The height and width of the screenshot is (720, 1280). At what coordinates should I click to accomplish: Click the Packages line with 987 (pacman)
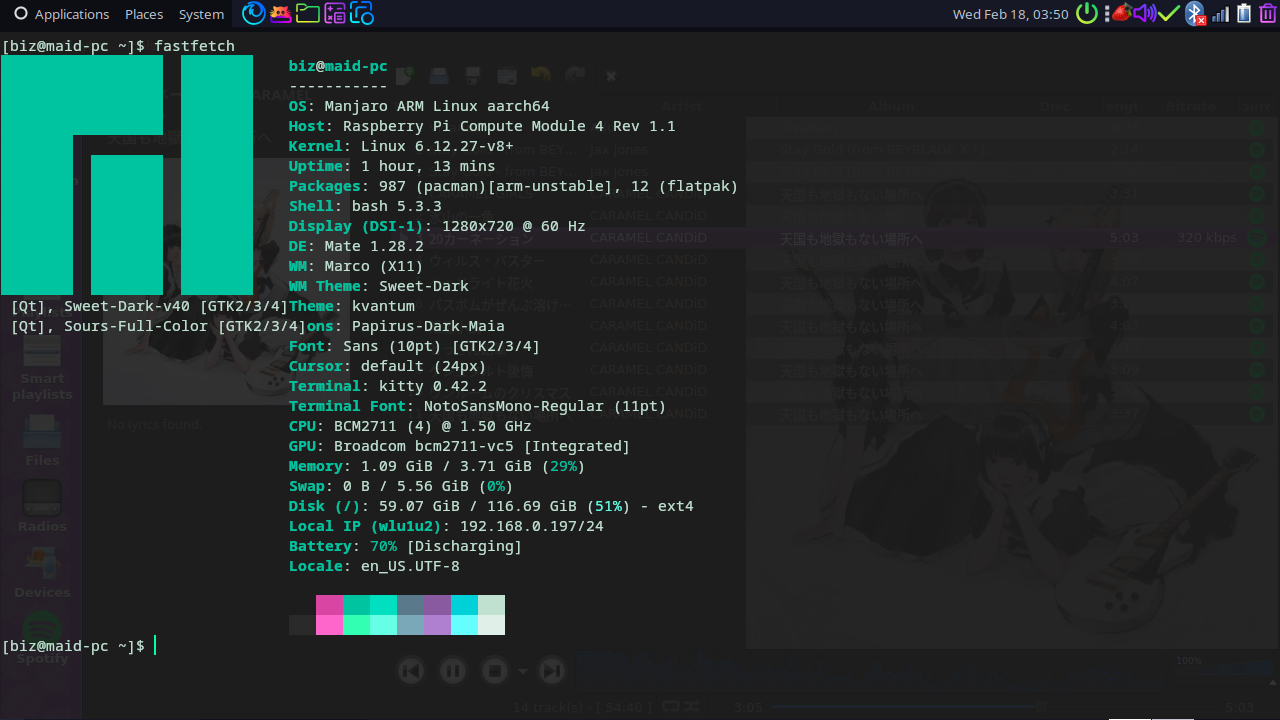[513, 186]
